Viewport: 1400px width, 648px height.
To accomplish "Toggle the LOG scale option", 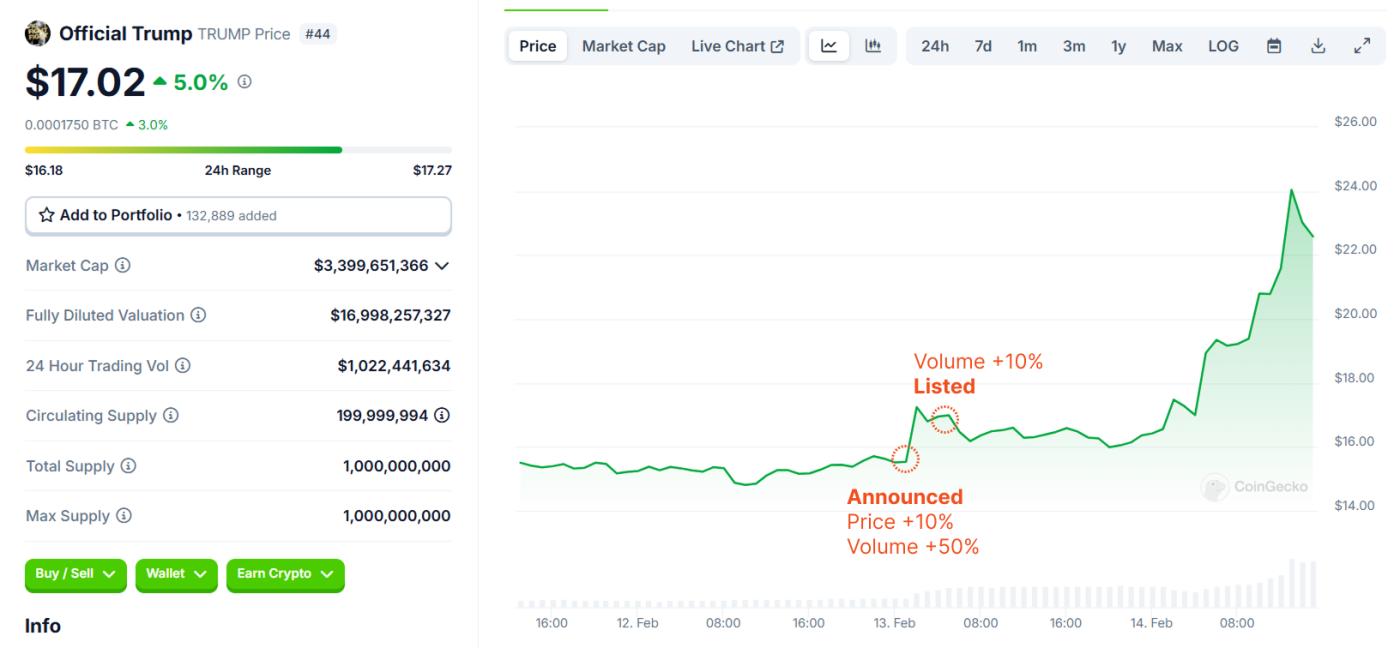I will (1223, 46).
